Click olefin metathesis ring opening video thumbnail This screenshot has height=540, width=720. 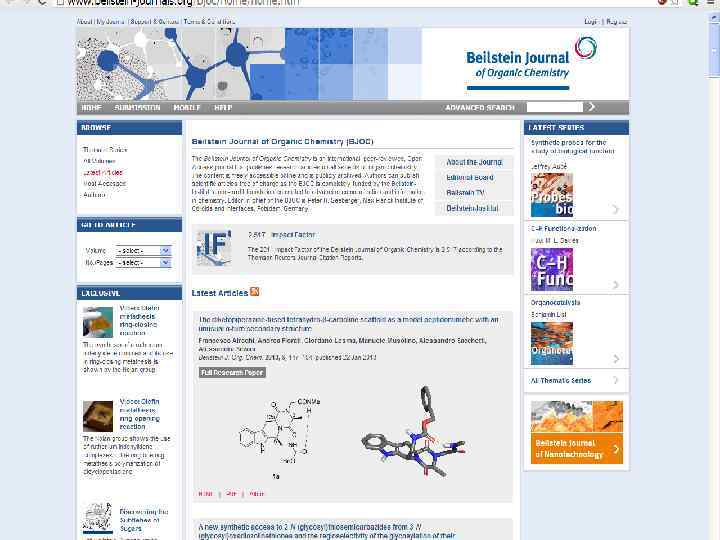(x=98, y=416)
